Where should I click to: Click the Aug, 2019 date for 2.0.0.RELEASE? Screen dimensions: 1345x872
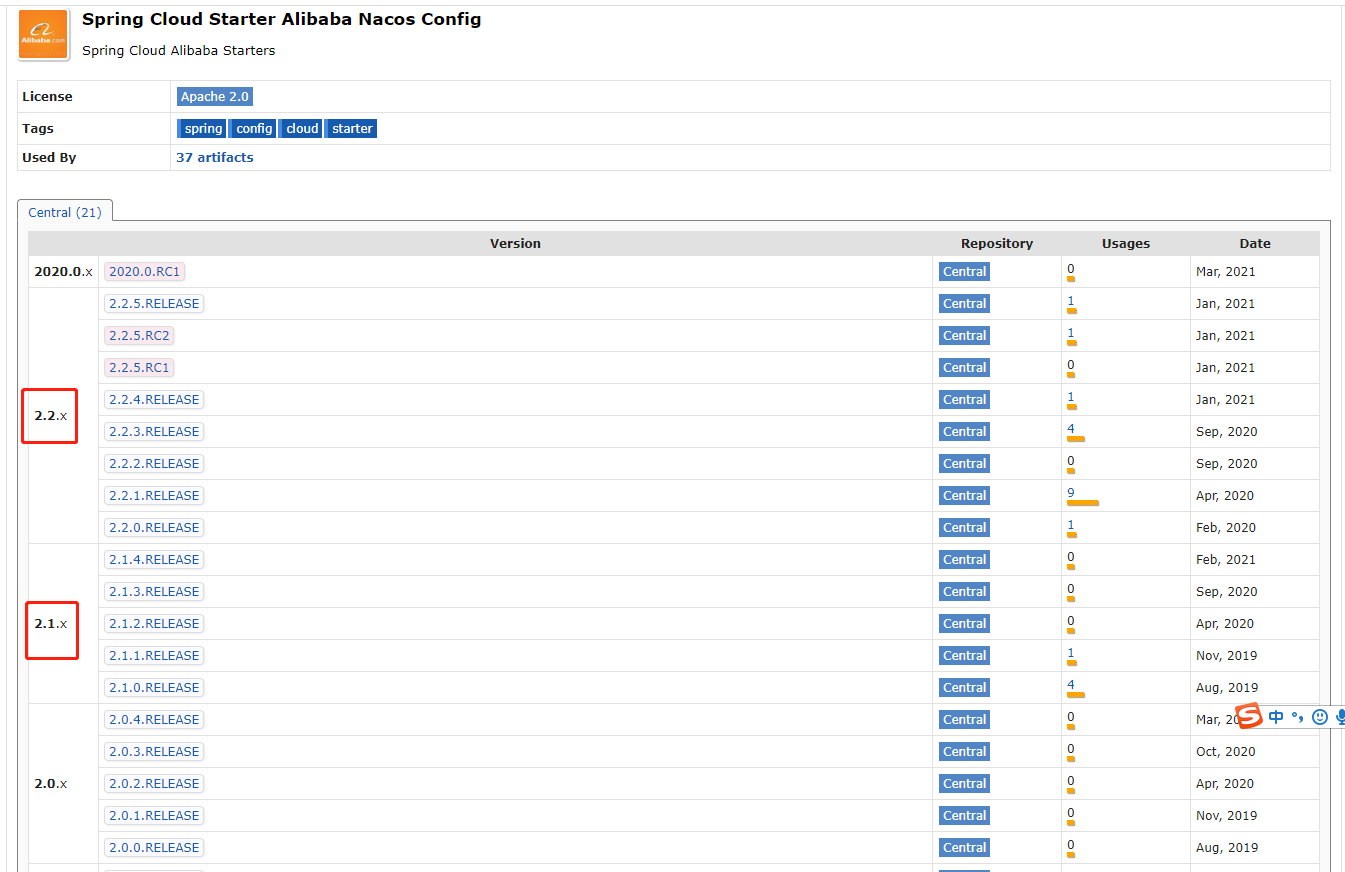(x=1227, y=848)
